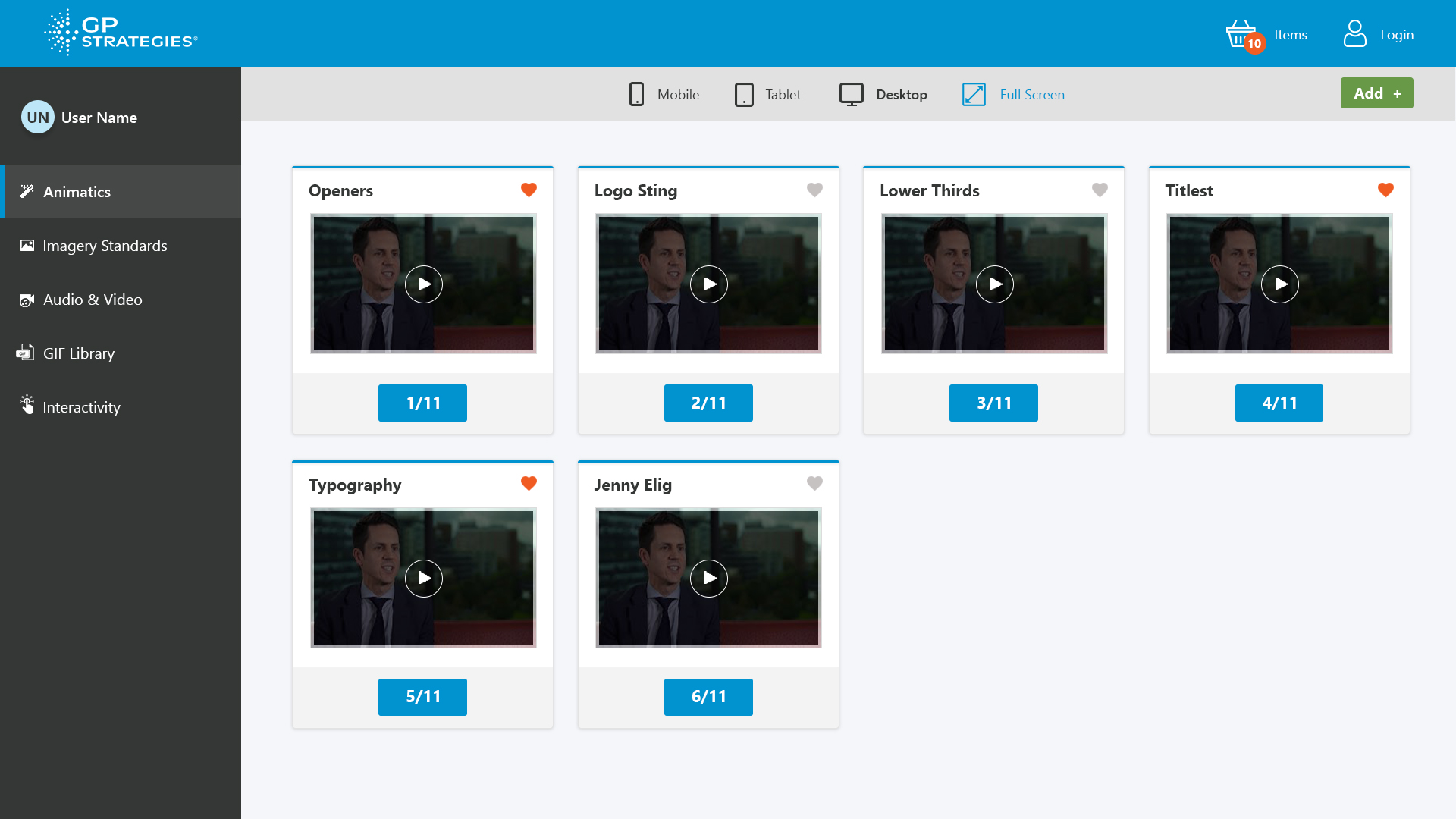Screen dimensions: 1456x819
Task: Click the Login user icon
Action: coord(1354,34)
